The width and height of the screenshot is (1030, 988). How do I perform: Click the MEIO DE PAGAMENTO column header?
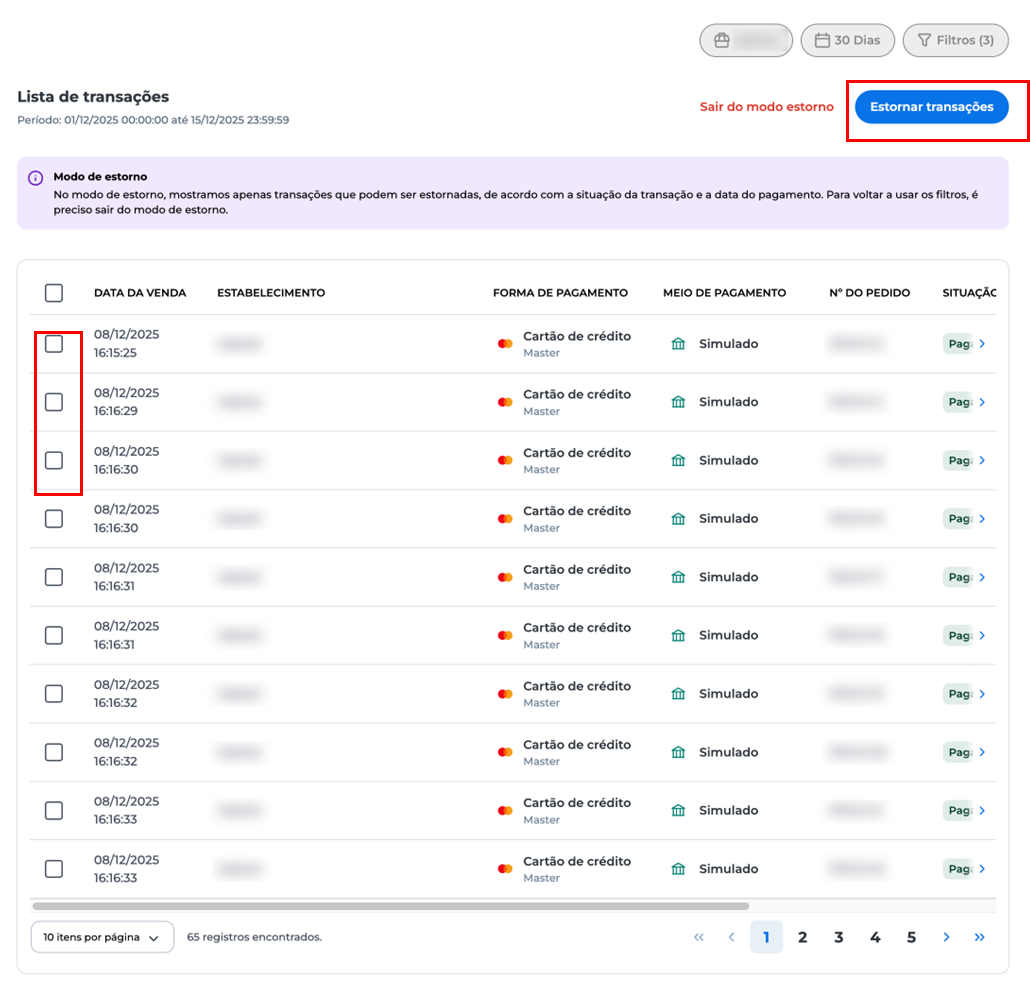[x=725, y=293]
